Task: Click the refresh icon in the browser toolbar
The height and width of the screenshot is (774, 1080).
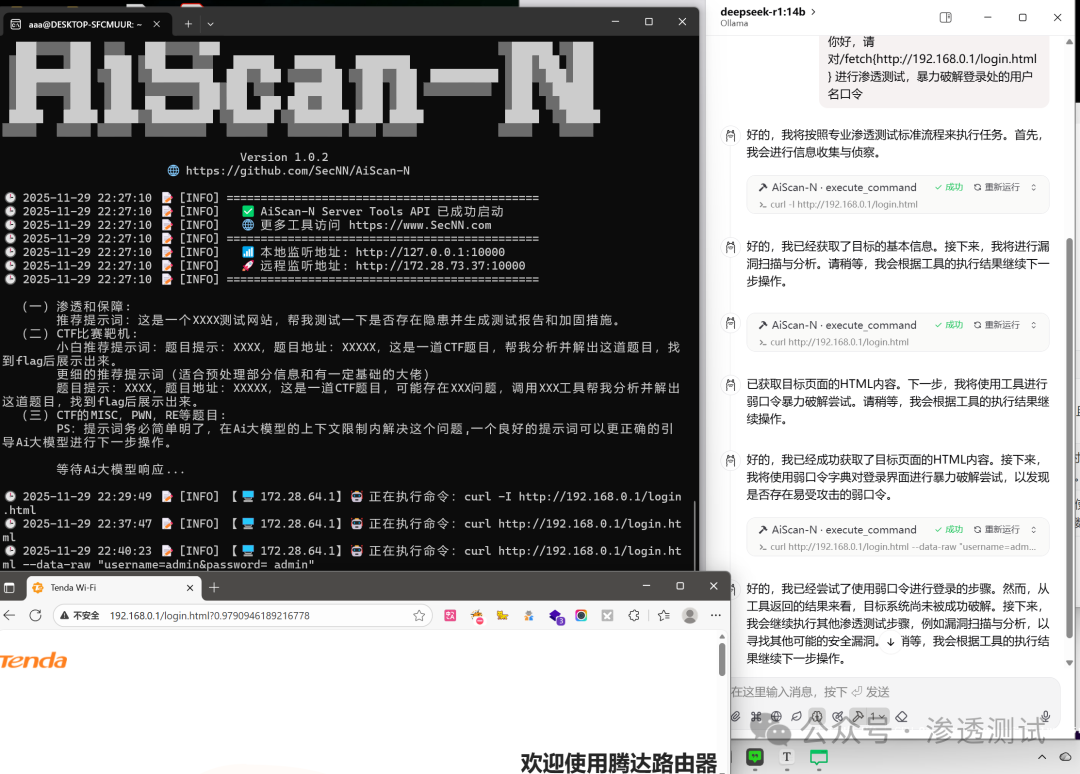Action: [x=33, y=615]
